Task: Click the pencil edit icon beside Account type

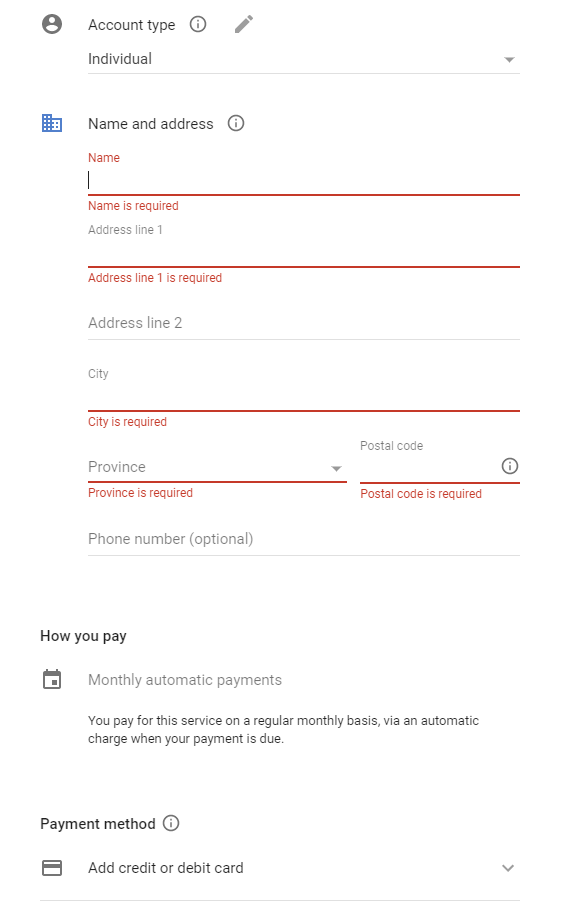Action: coord(244,24)
